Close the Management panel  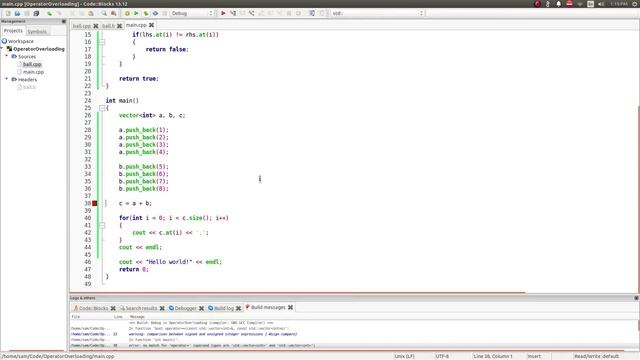coord(64,21)
